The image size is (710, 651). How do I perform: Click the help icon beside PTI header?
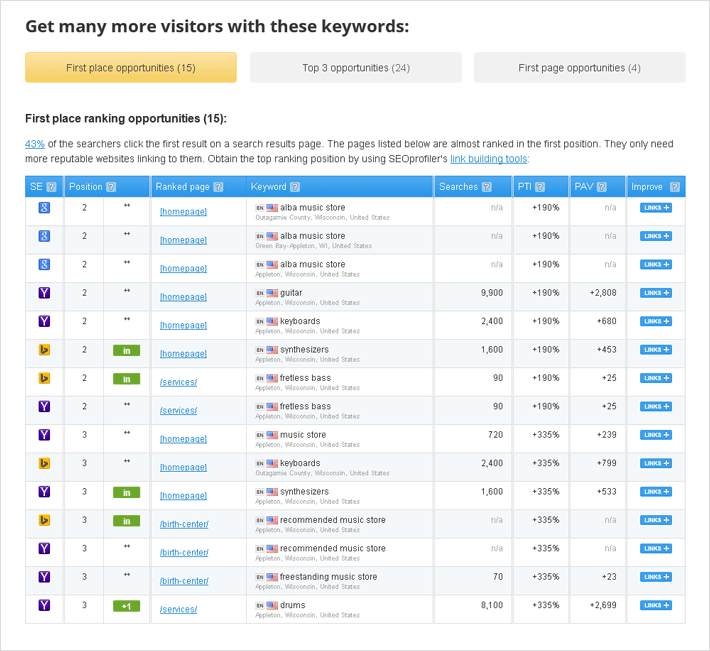(x=541, y=187)
